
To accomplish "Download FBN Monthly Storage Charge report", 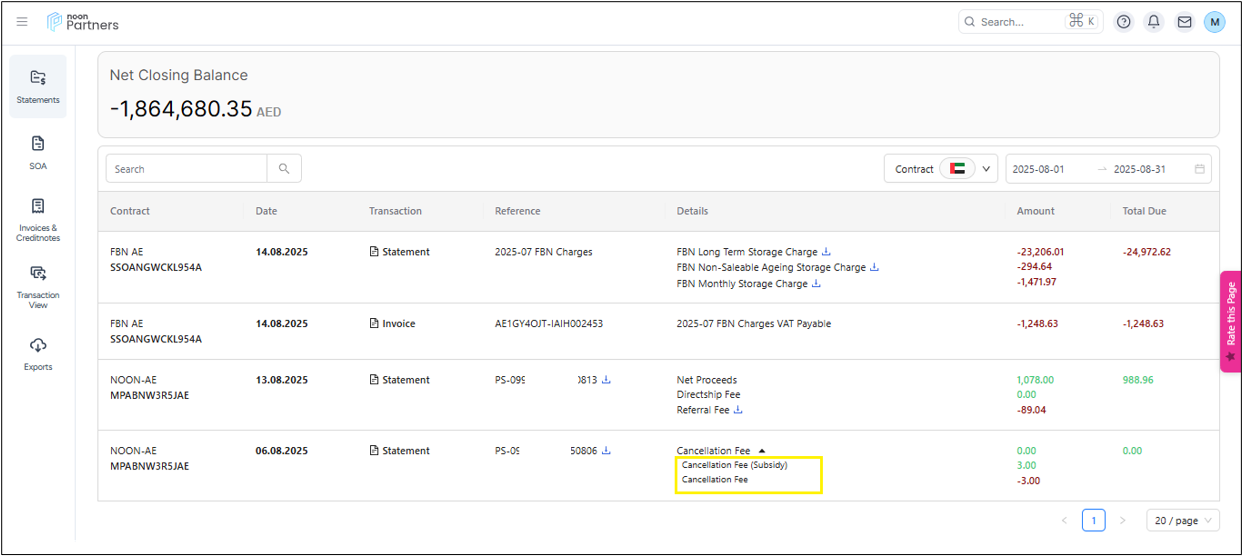I will coord(816,284).
